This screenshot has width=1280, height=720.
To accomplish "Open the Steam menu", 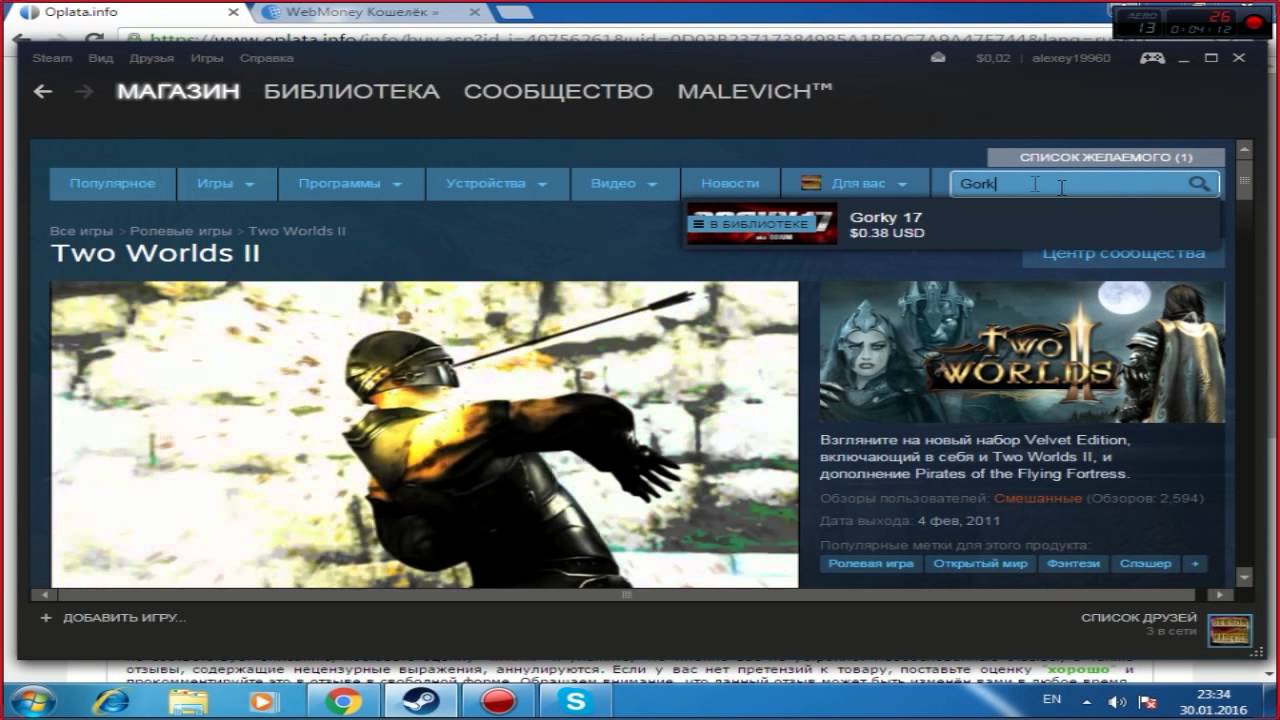I will (x=52, y=58).
